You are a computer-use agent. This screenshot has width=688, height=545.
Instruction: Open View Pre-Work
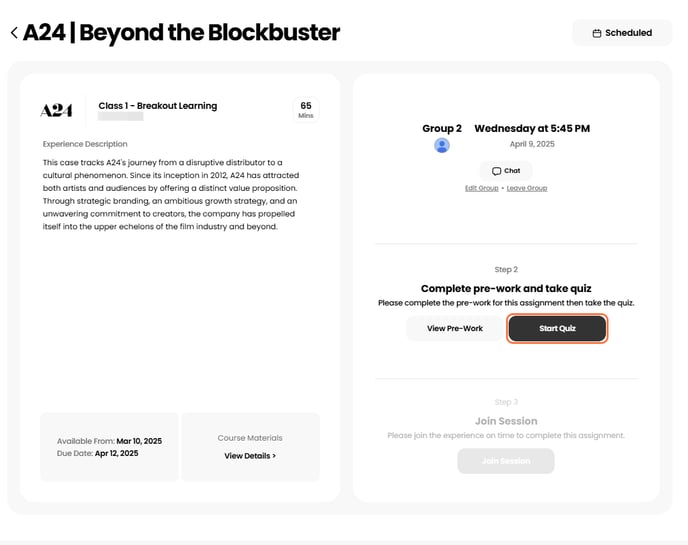coord(455,328)
